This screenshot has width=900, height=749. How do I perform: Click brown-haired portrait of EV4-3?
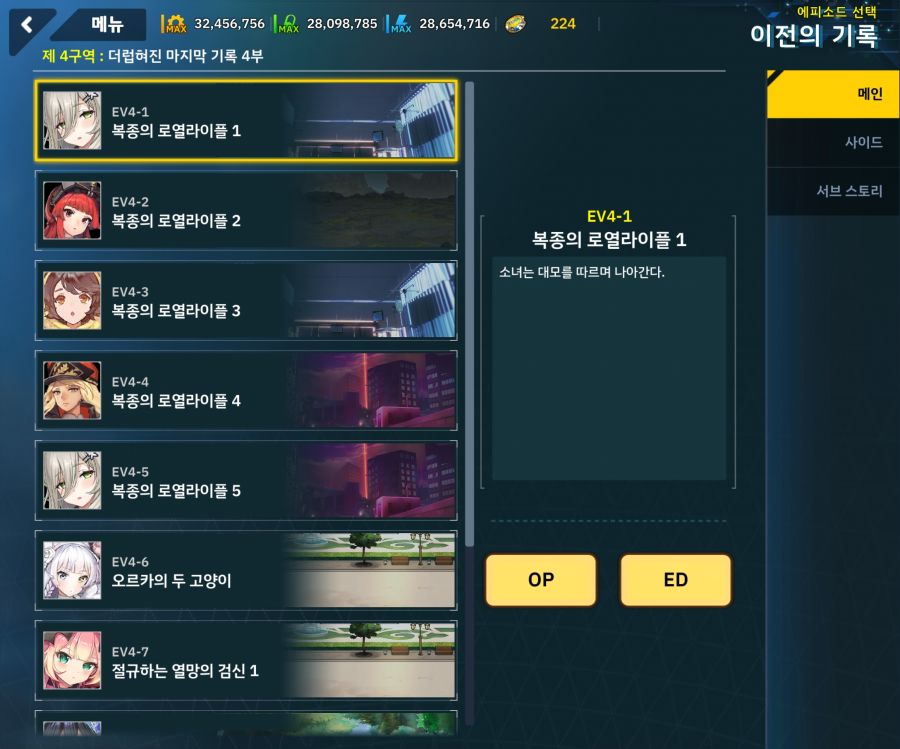(72, 301)
